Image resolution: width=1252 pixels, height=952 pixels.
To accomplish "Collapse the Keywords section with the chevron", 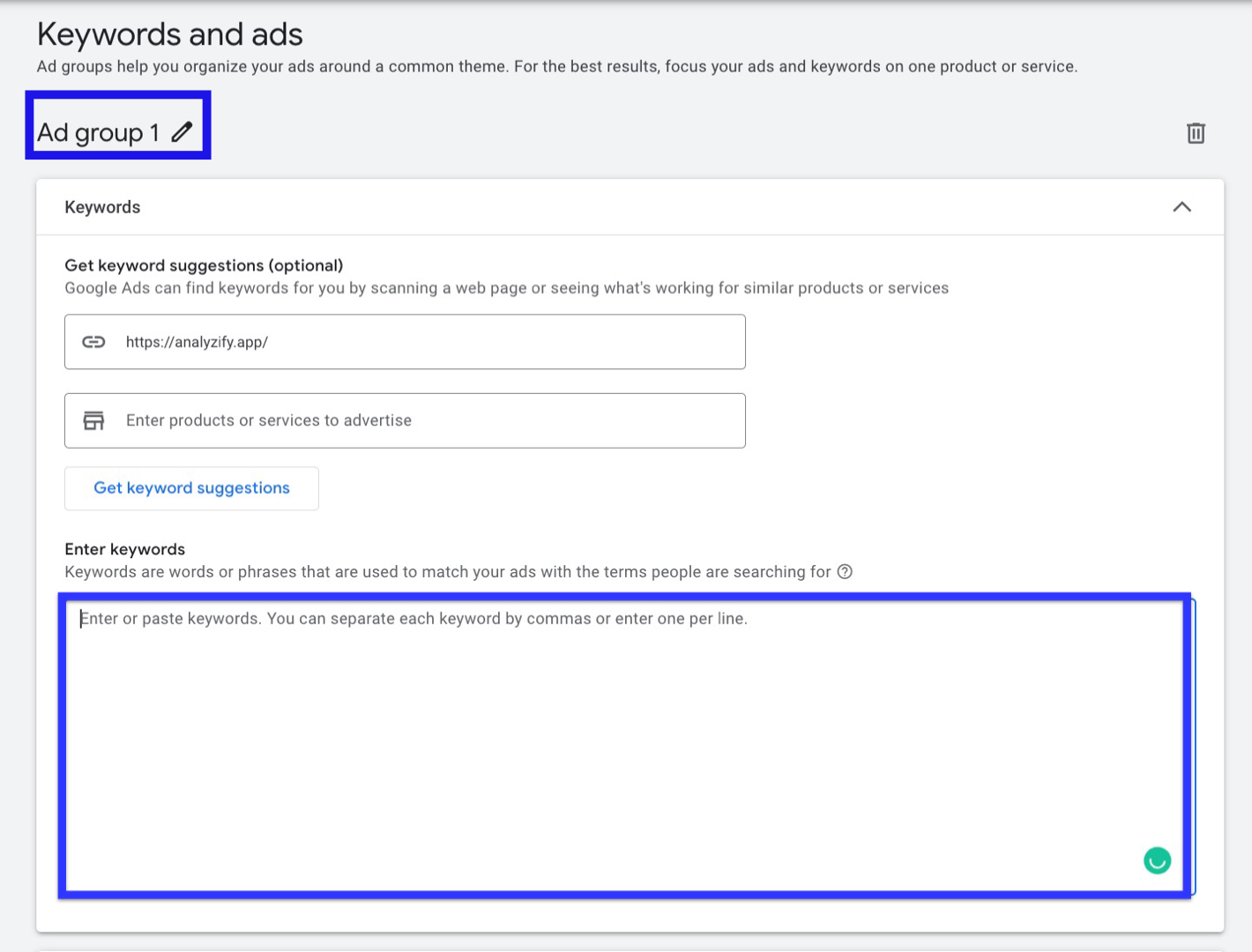I will coord(1181,207).
